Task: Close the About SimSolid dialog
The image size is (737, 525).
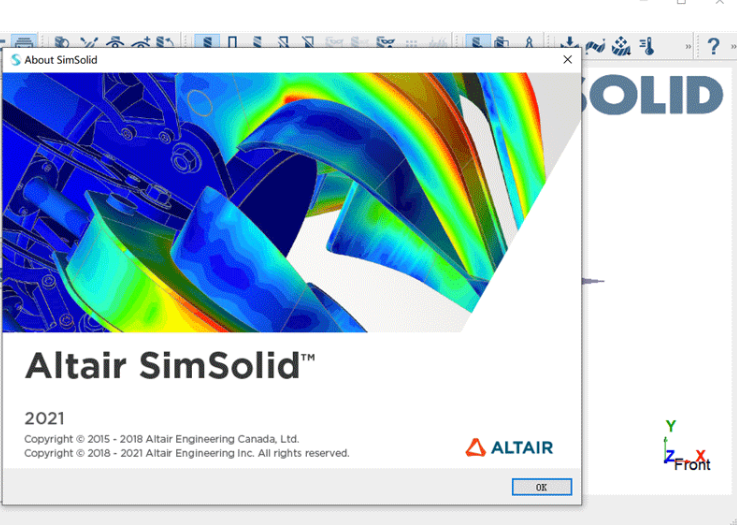Action: click(567, 60)
